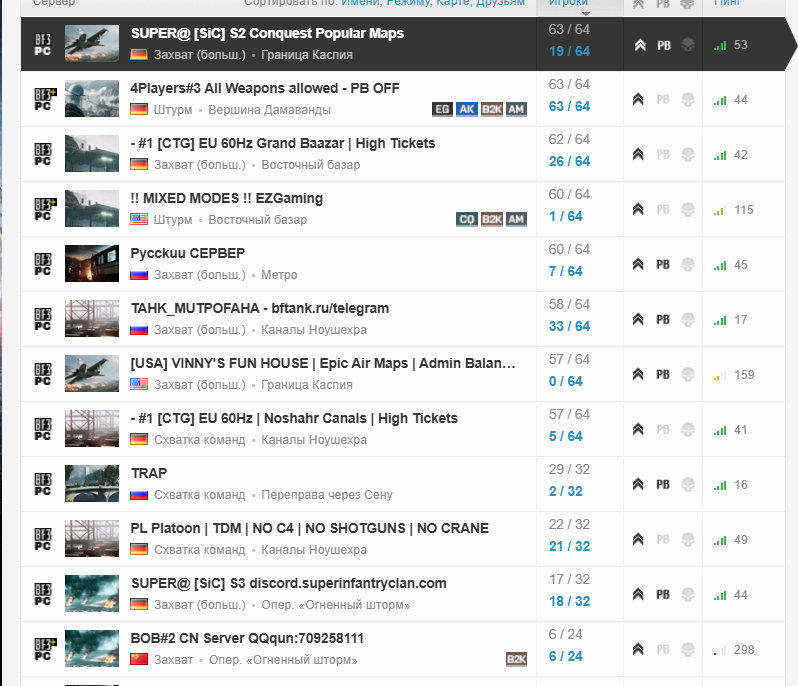
Task: Click the Seine Crossing thumbnail on TRAP row
Action: pos(92,483)
